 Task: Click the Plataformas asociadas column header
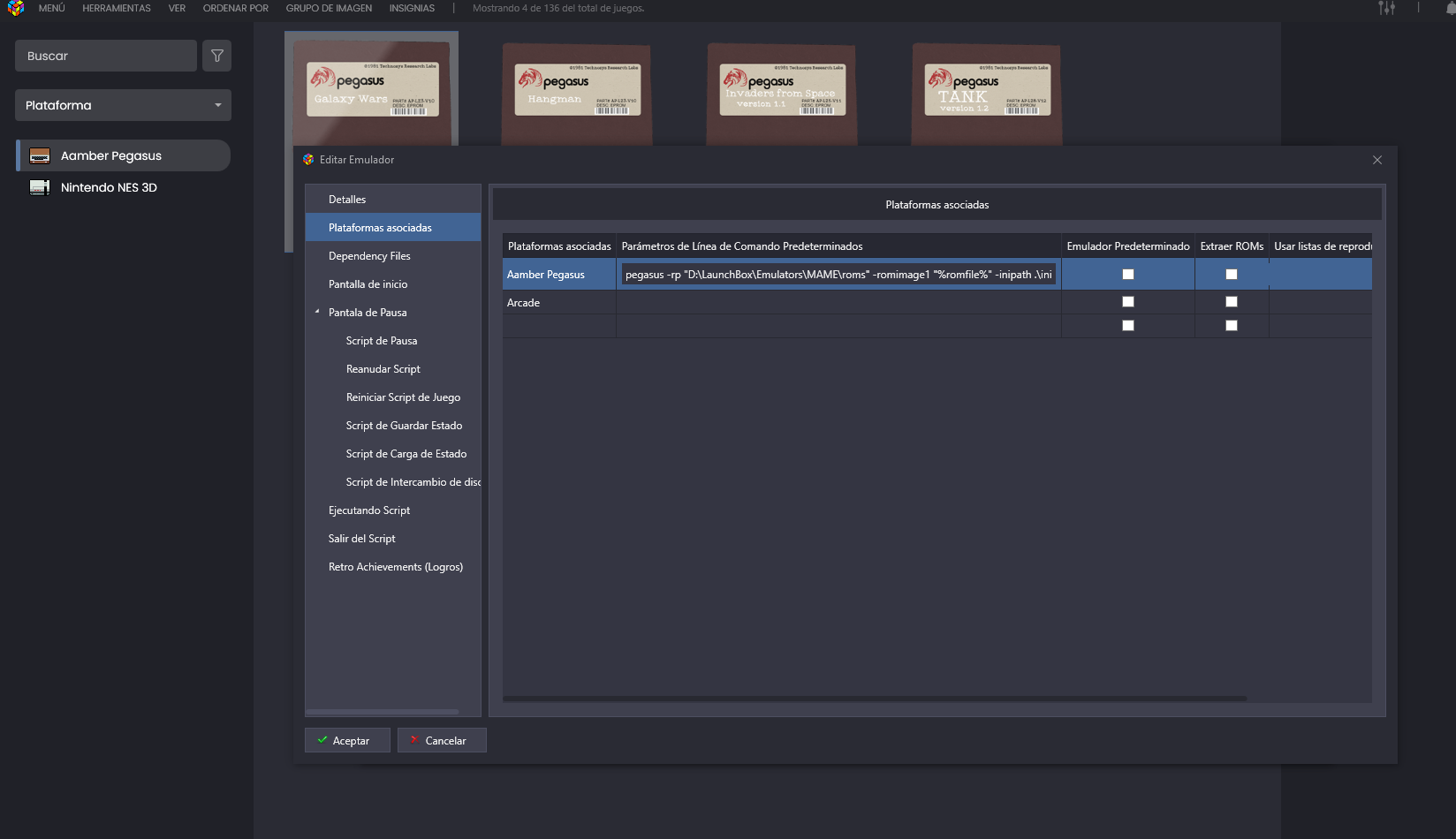(559, 246)
